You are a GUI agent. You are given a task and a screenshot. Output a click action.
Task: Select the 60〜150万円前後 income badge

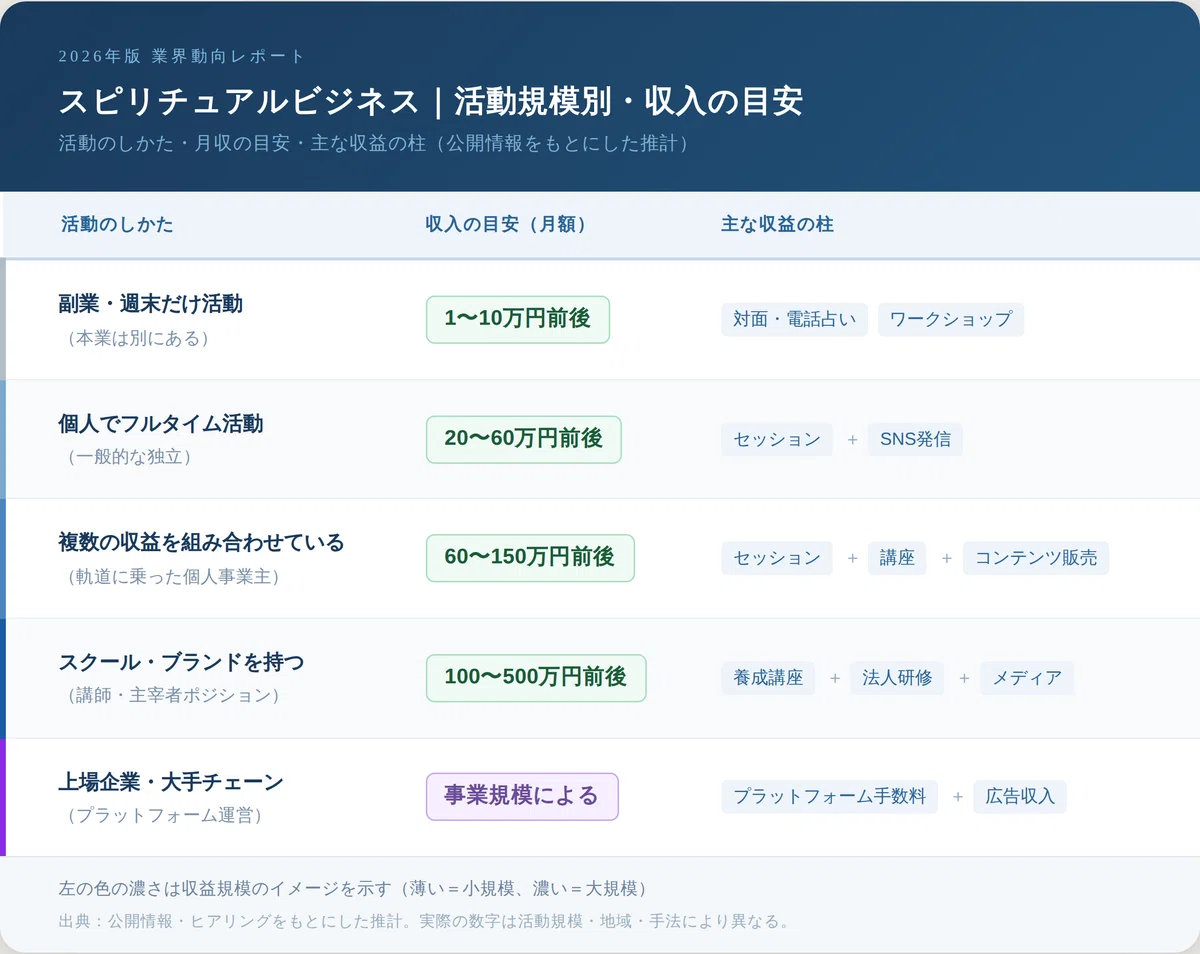pos(530,558)
